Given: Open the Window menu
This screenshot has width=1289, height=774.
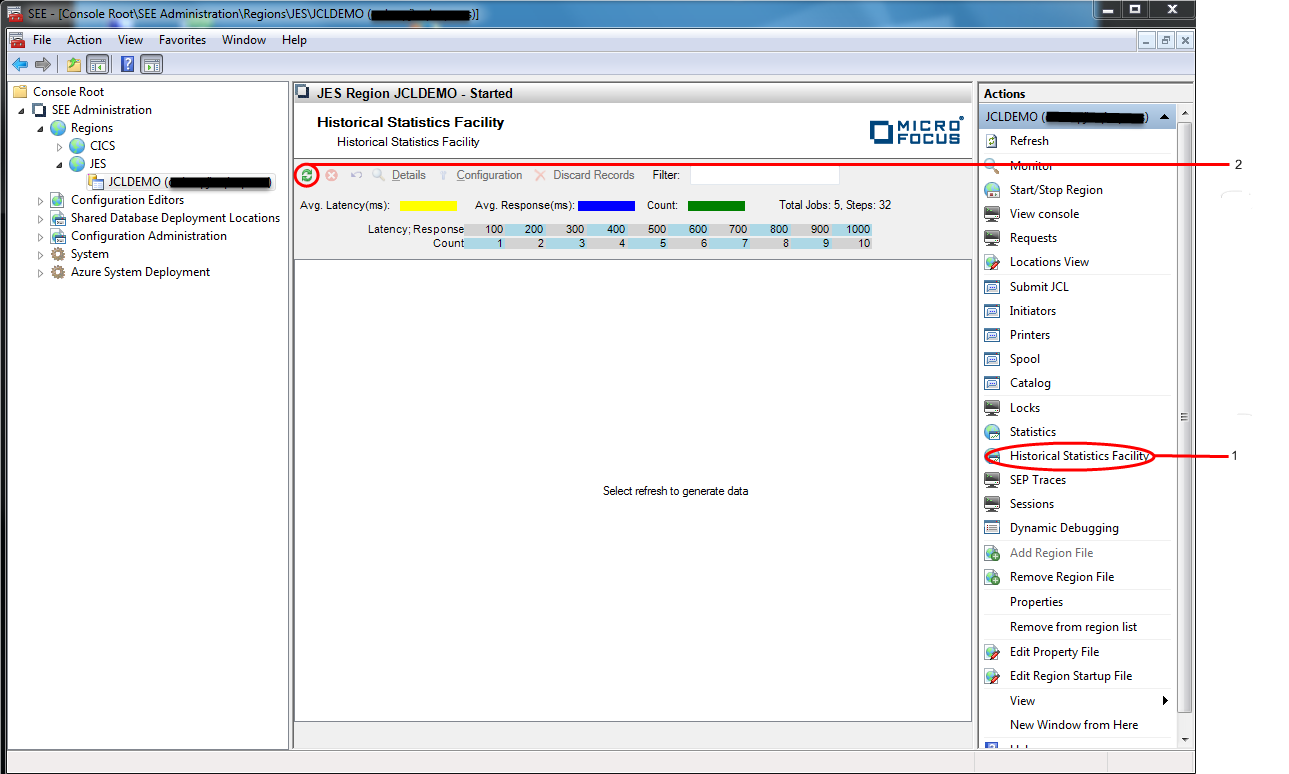Looking at the screenshot, I should 244,40.
